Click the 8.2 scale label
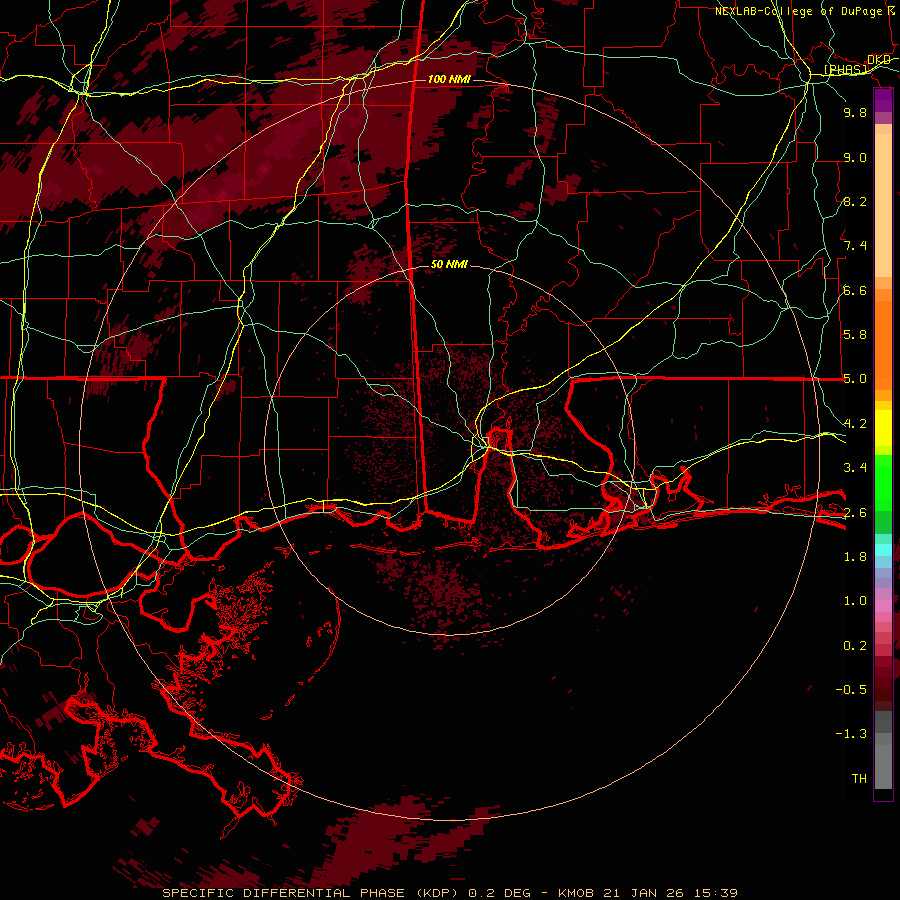 click(x=855, y=201)
